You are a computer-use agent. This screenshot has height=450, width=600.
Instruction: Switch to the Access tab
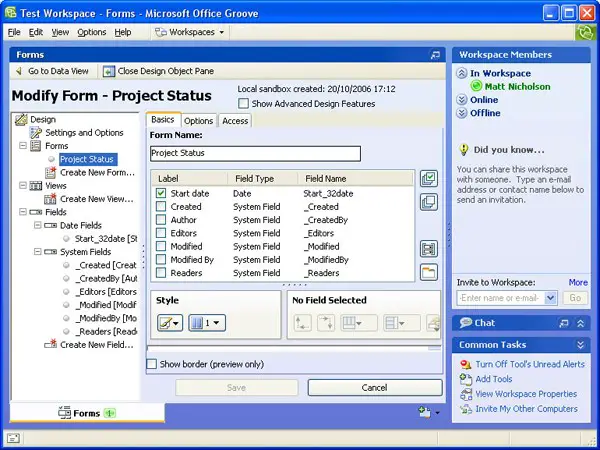(235, 121)
